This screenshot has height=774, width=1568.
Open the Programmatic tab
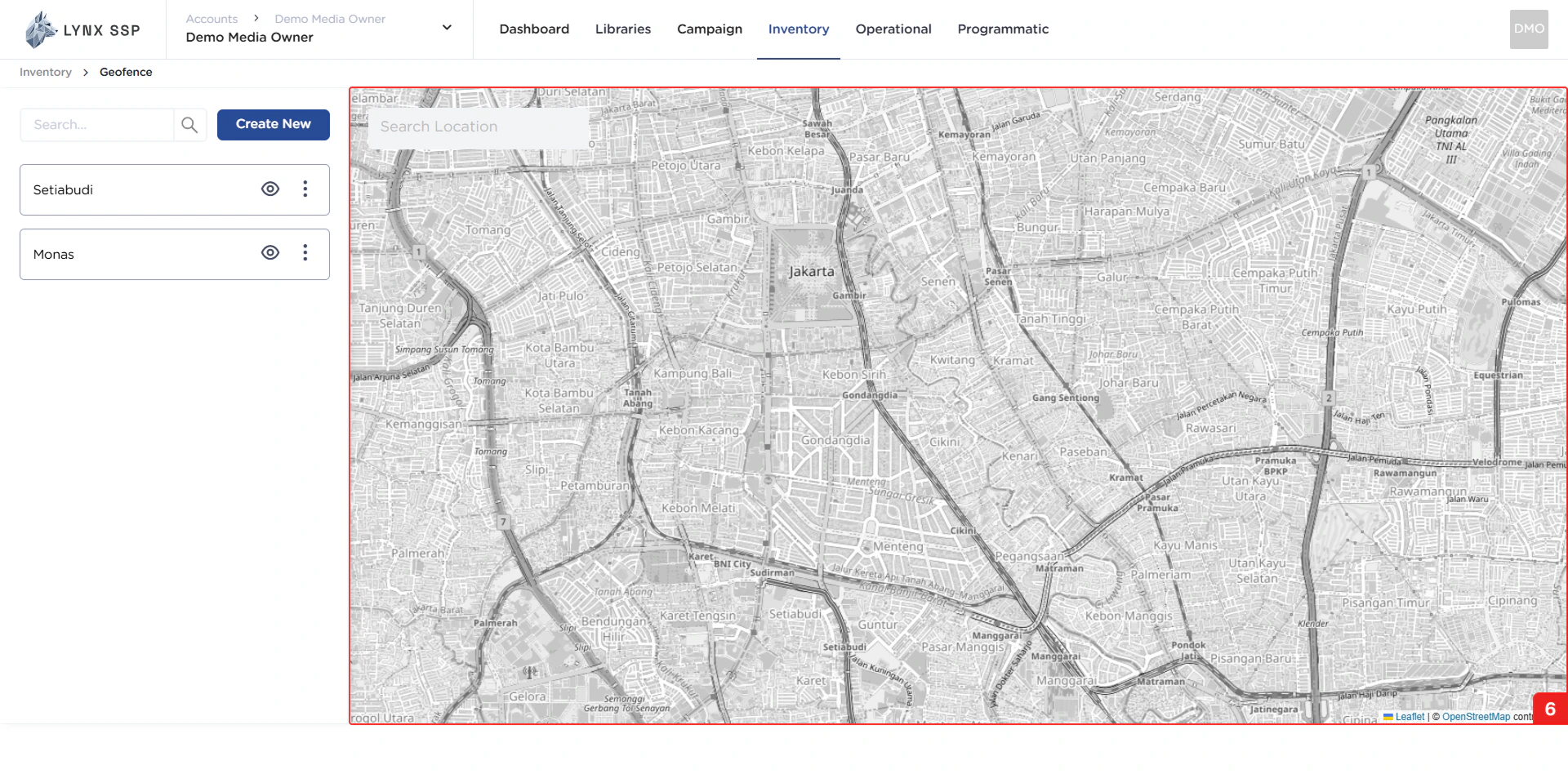1003,29
